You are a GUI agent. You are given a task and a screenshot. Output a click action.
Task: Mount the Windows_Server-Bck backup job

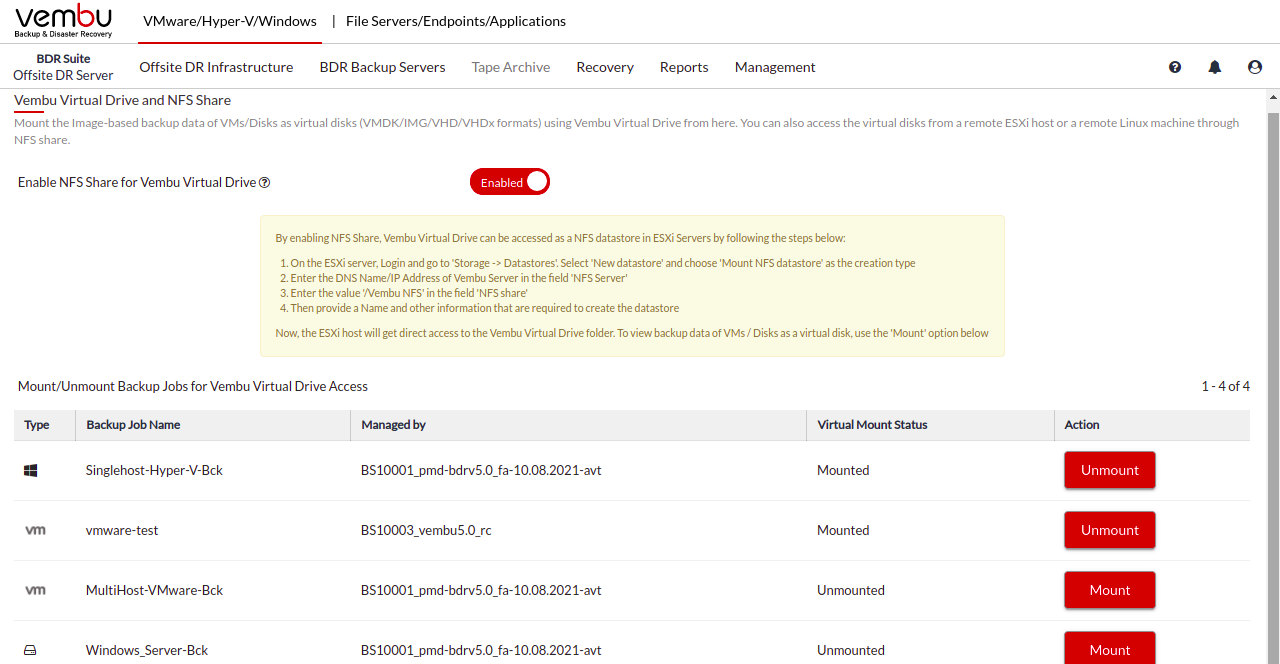tap(1110, 648)
